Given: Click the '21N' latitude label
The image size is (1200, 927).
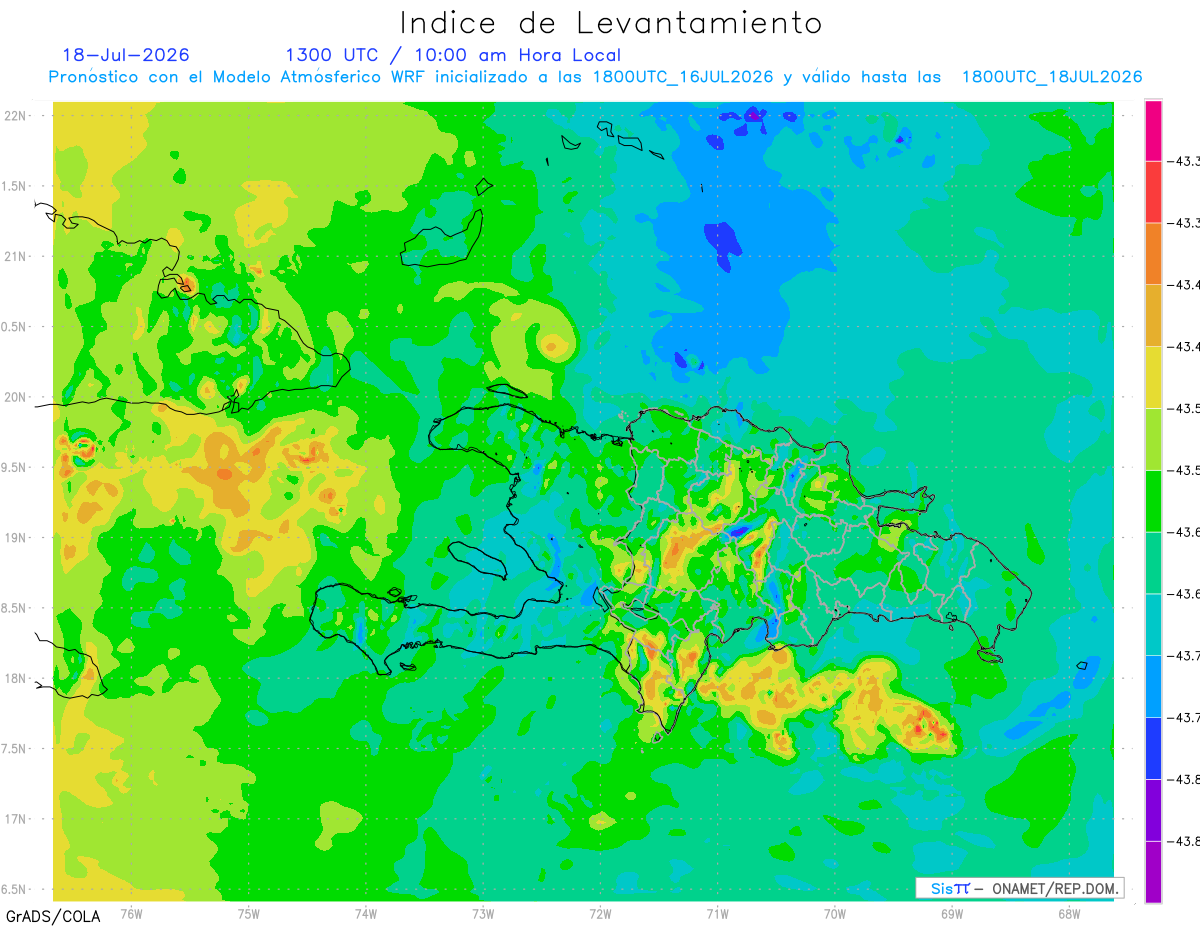Looking at the screenshot, I should pyautogui.click(x=17, y=257).
